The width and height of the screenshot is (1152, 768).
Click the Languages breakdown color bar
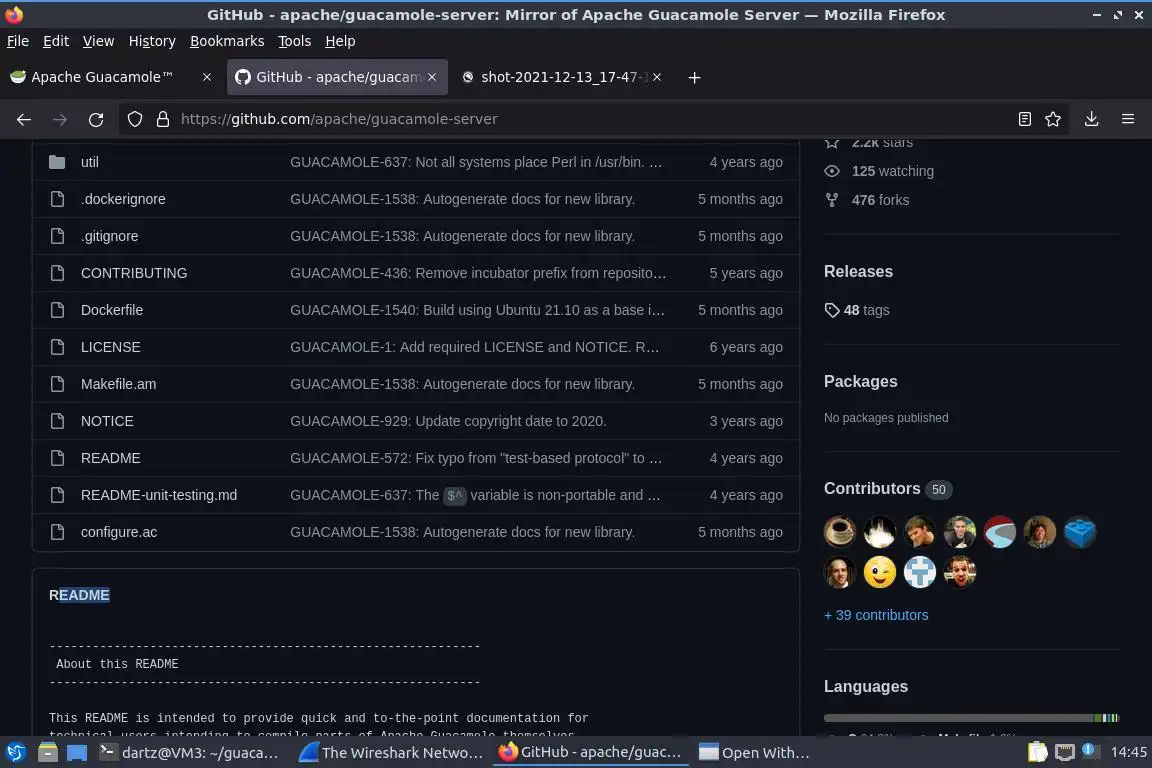(x=971, y=717)
